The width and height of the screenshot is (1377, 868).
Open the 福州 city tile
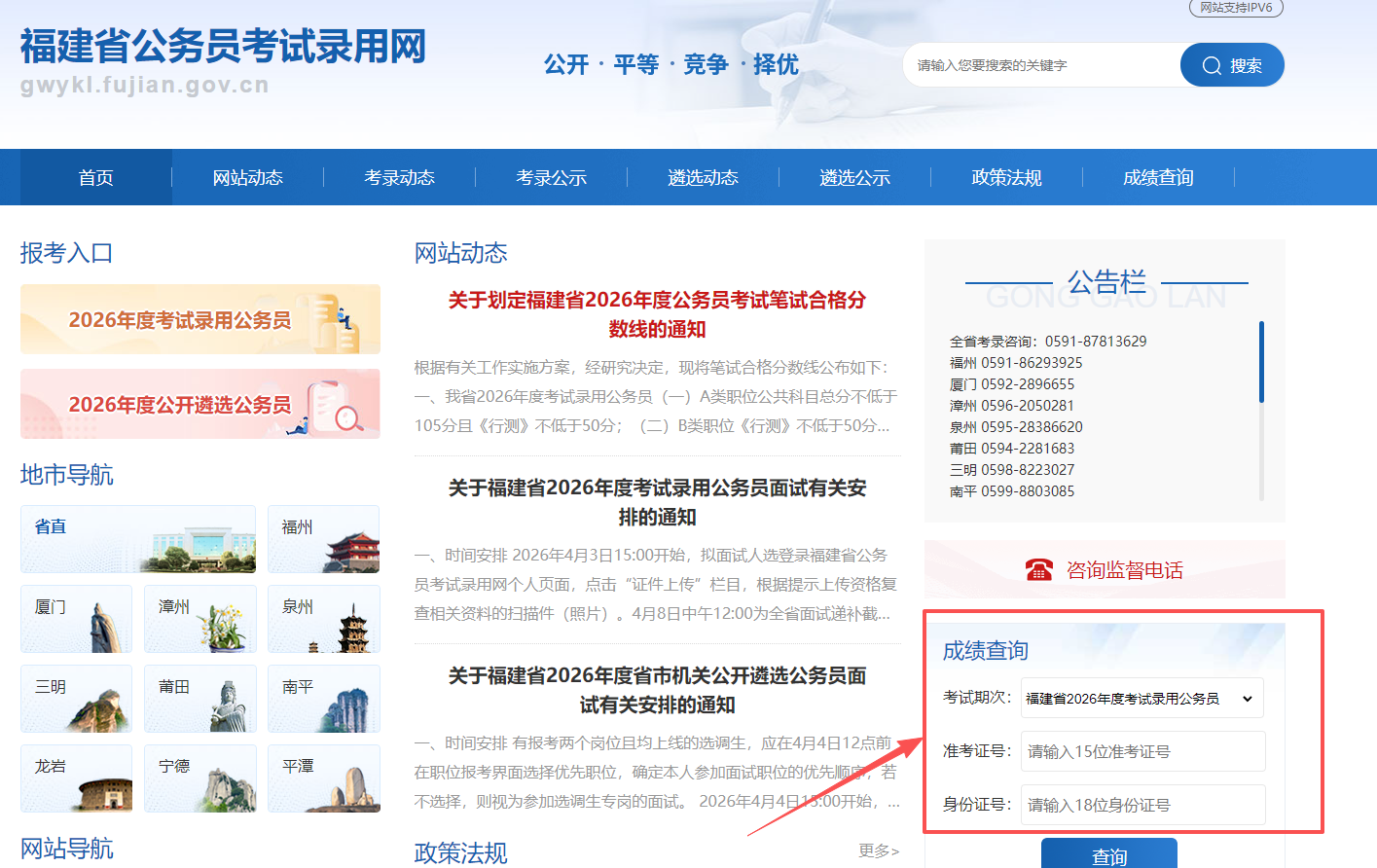323,539
